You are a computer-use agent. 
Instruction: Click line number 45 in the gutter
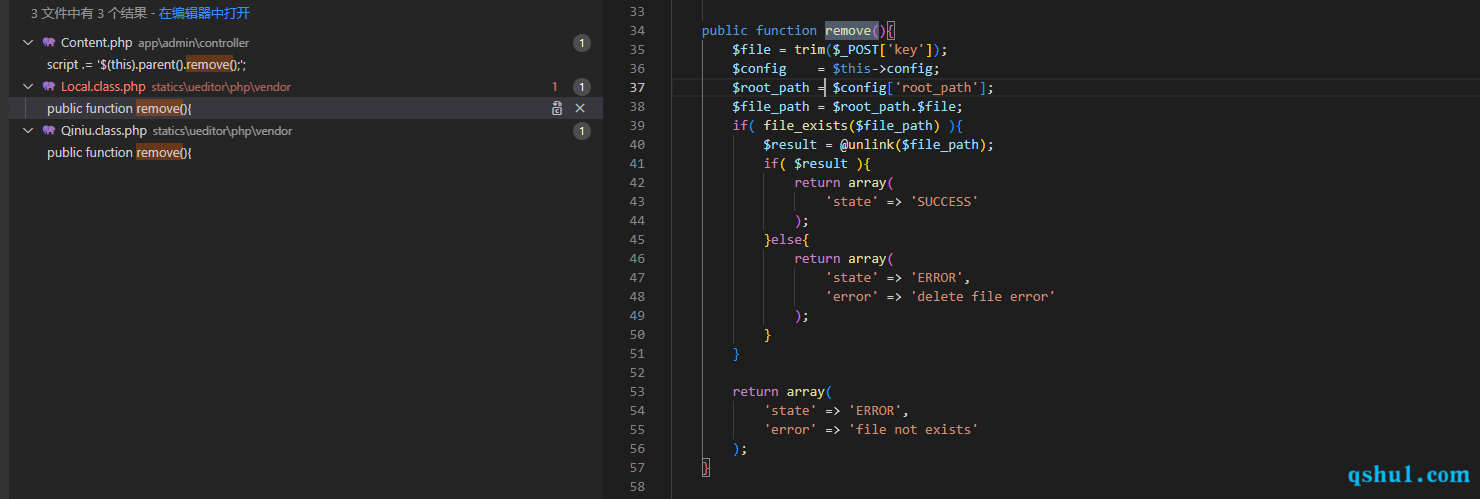pyautogui.click(x=637, y=240)
